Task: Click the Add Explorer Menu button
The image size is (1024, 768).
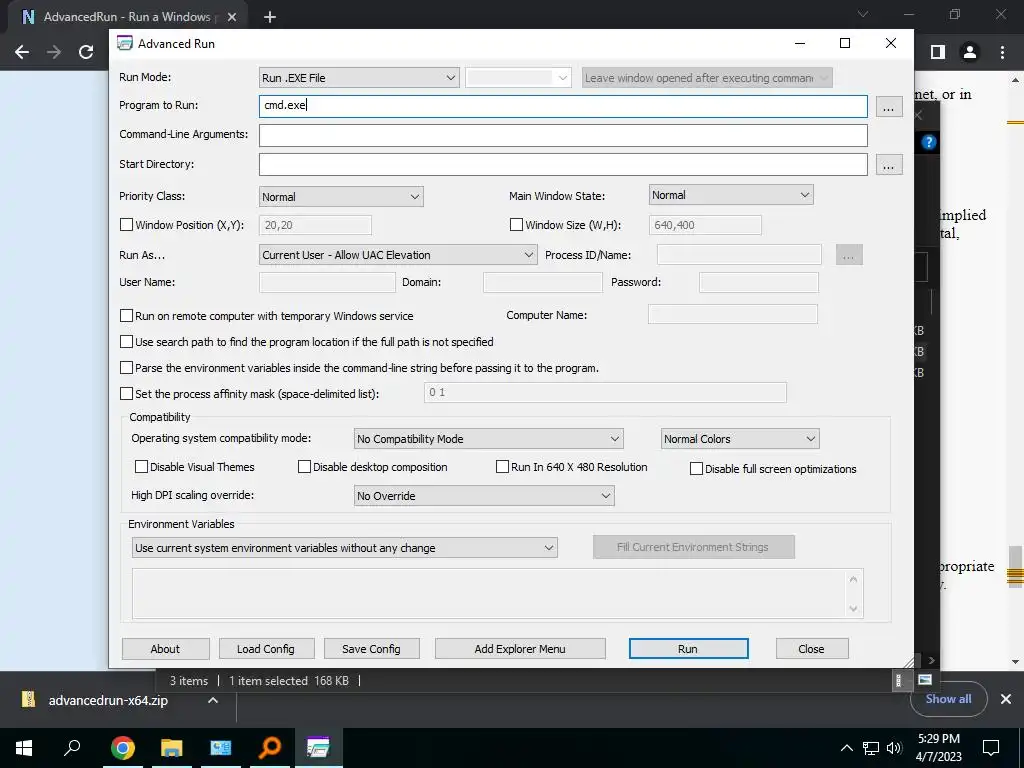Action: (520, 648)
